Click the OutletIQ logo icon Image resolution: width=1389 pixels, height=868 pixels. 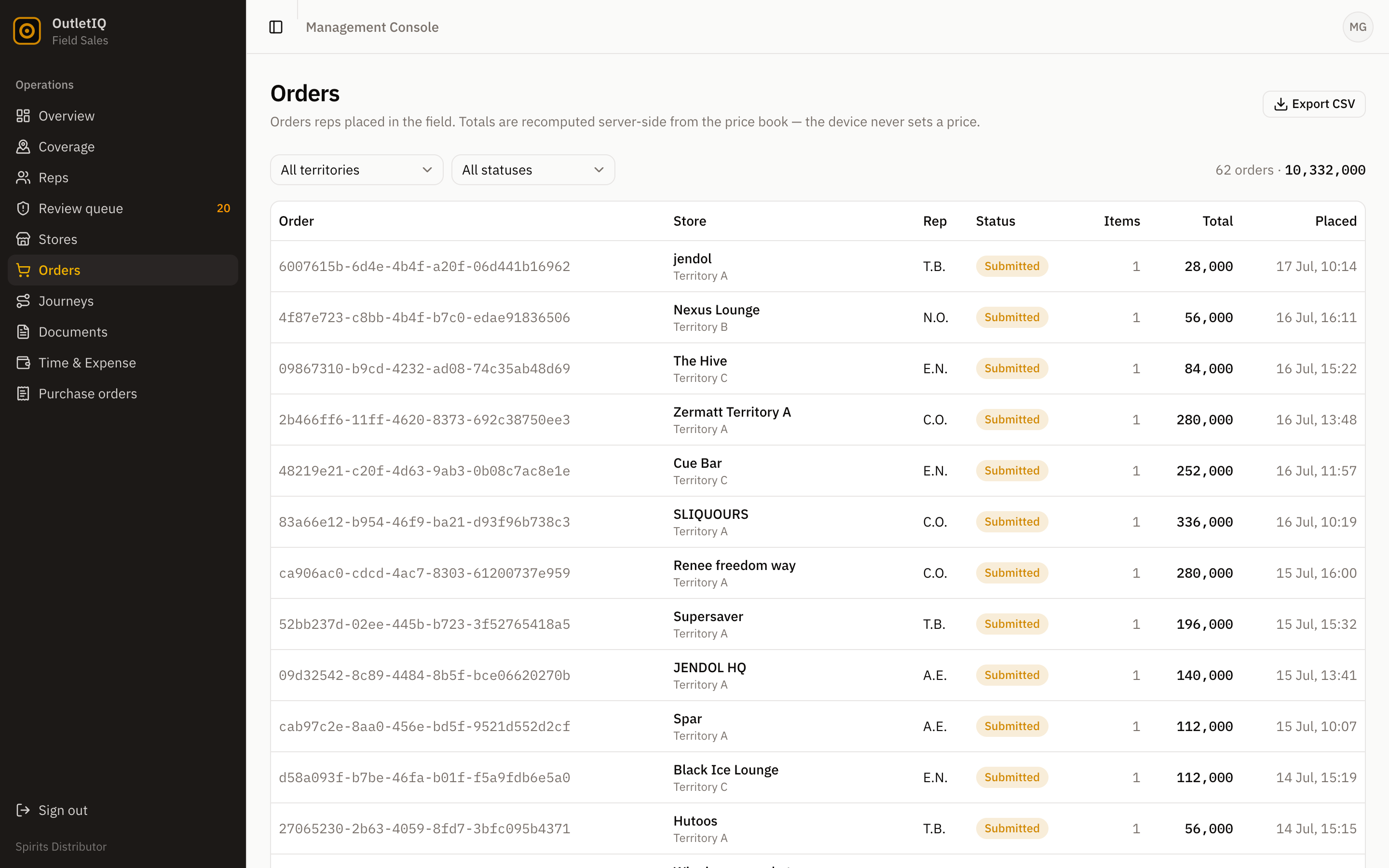tap(27, 31)
